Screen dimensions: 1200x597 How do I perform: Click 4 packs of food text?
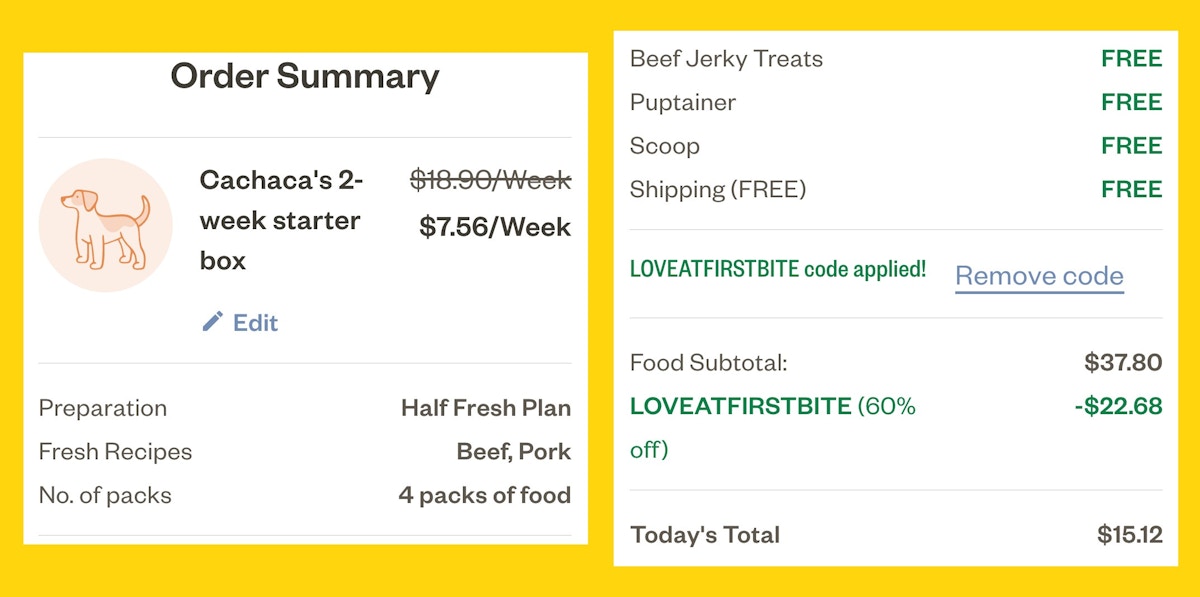click(x=485, y=495)
